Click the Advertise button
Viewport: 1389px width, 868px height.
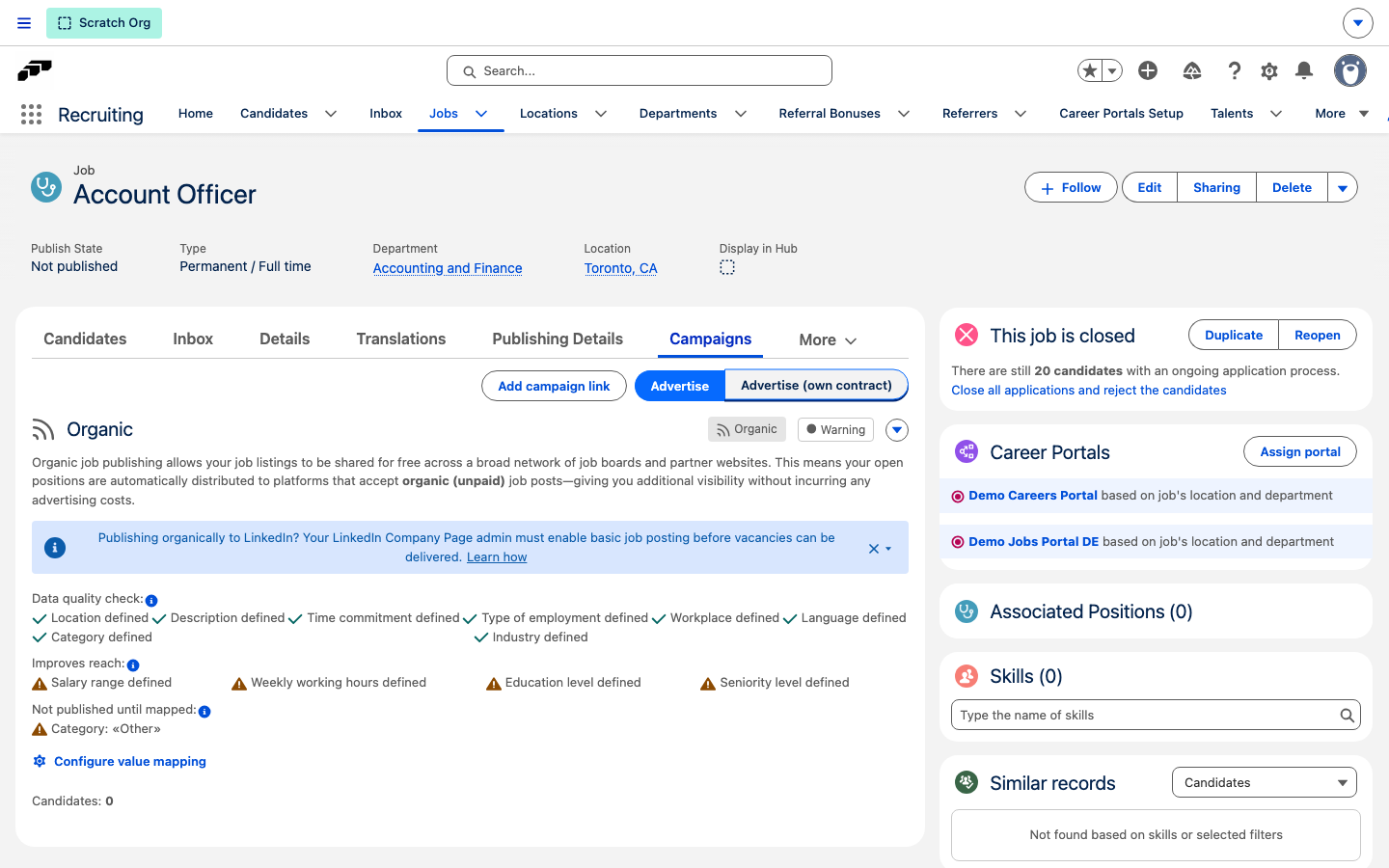679,386
